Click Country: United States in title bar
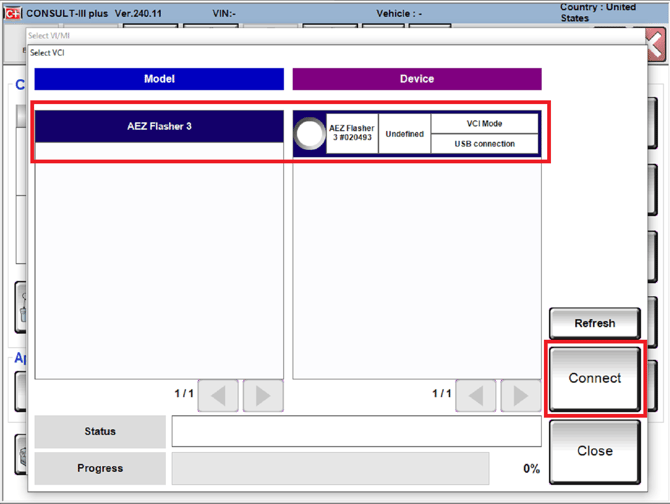 click(x=598, y=13)
